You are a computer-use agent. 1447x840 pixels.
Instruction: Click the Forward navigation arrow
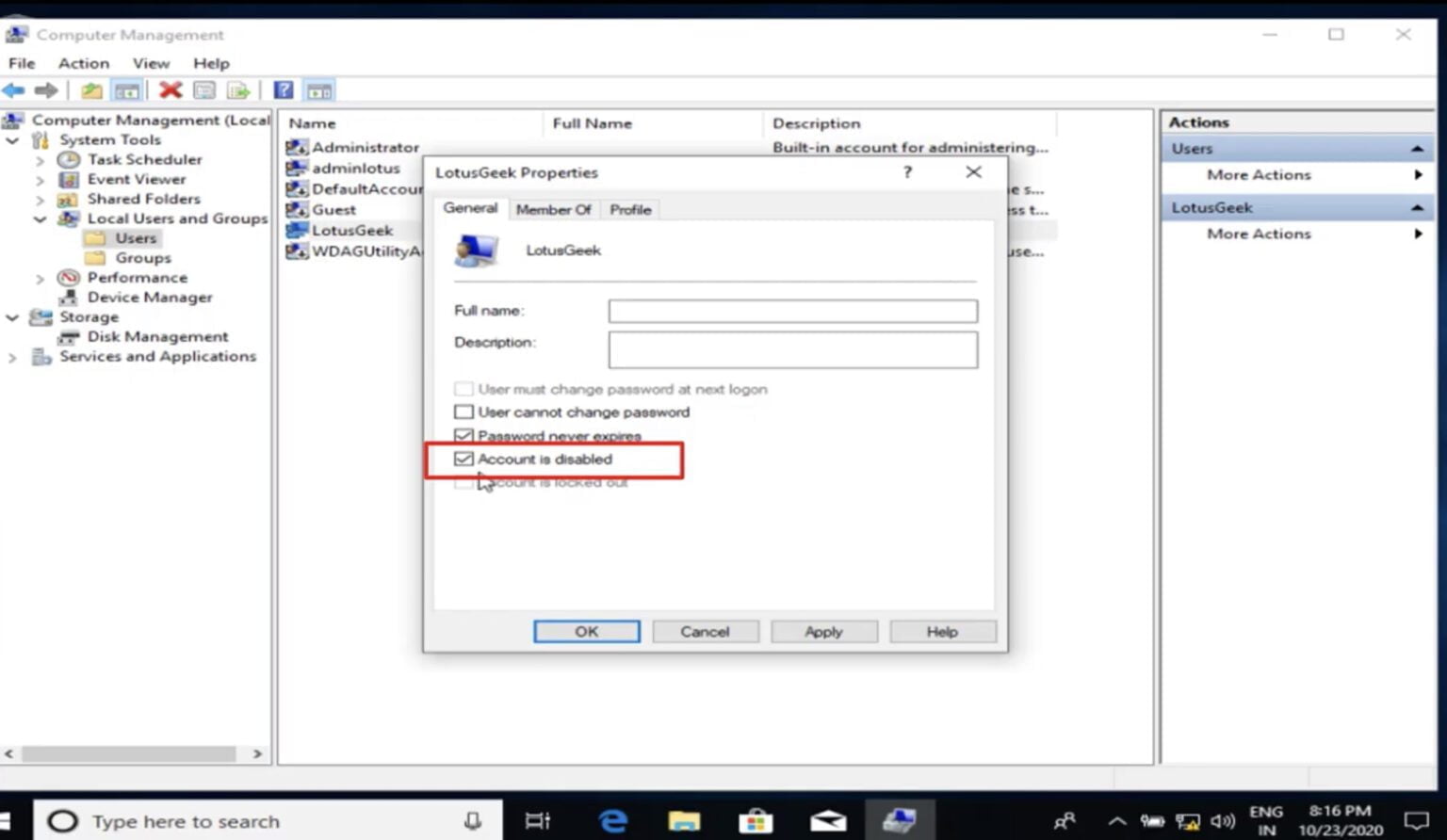click(45, 89)
